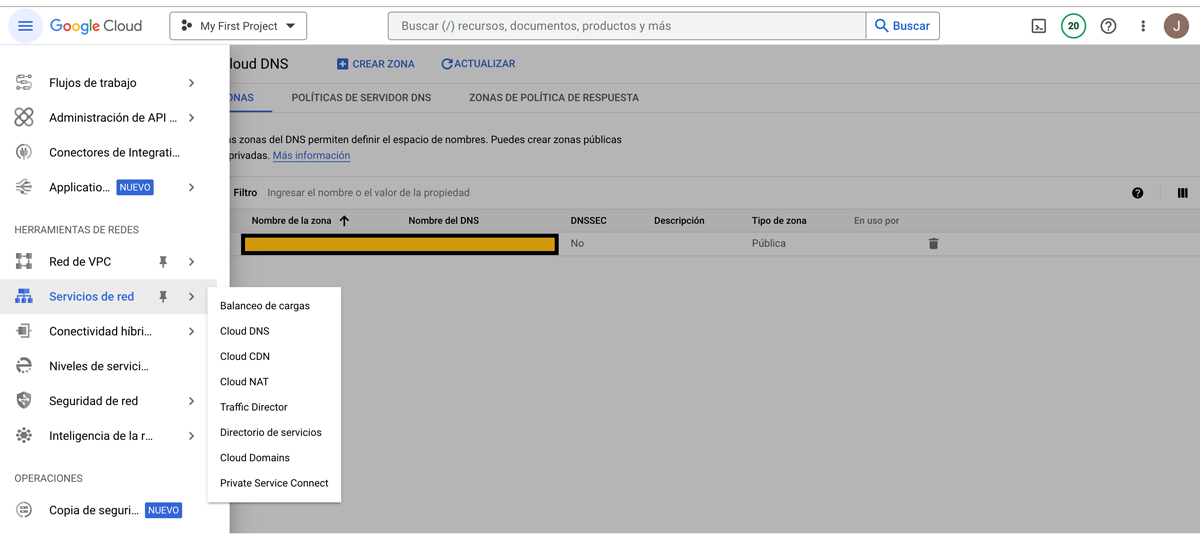Expand Applicatio... submenu arrow
The height and width of the screenshot is (539, 1200).
click(x=191, y=187)
